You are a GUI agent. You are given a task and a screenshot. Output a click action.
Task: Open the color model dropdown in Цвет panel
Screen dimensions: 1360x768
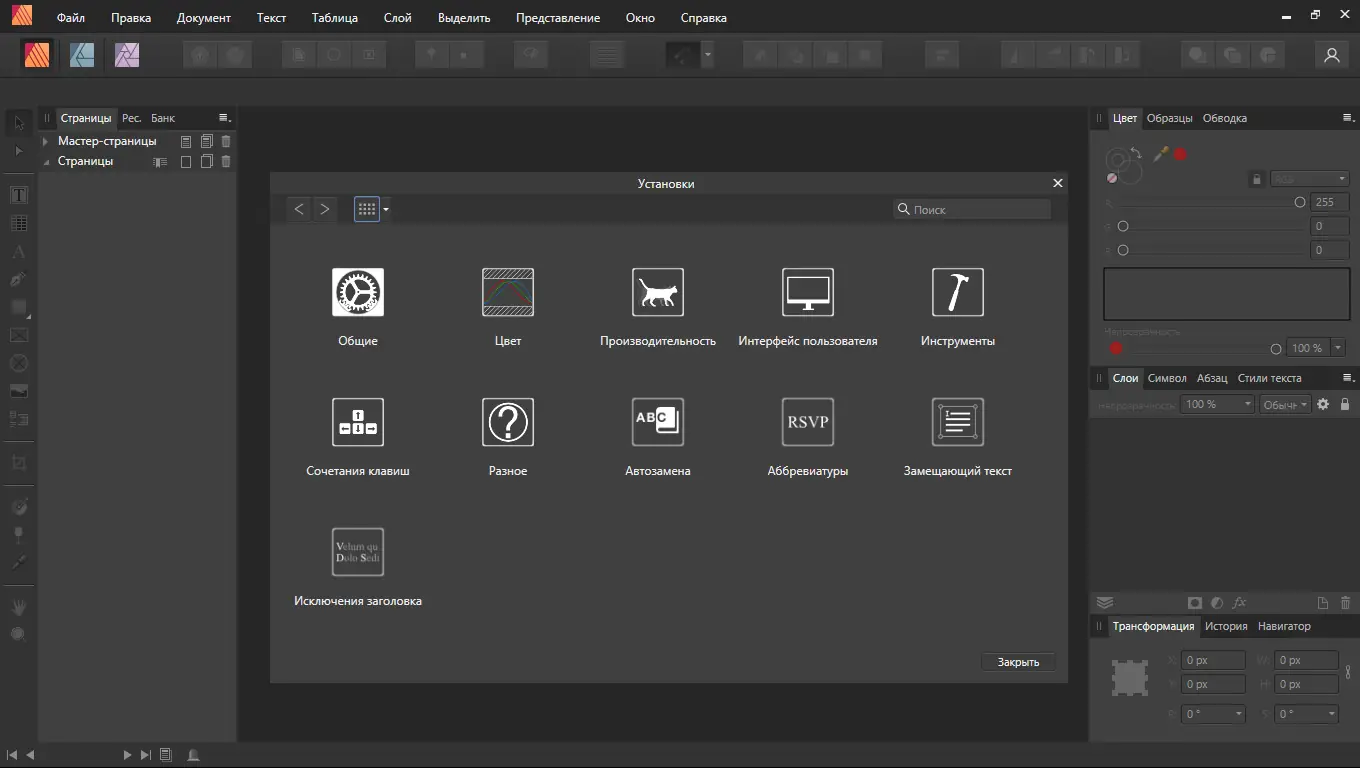[1310, 179]
